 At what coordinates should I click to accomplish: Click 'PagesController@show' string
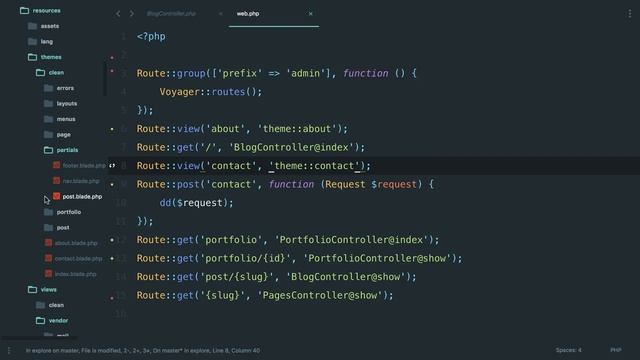[320, 296]
